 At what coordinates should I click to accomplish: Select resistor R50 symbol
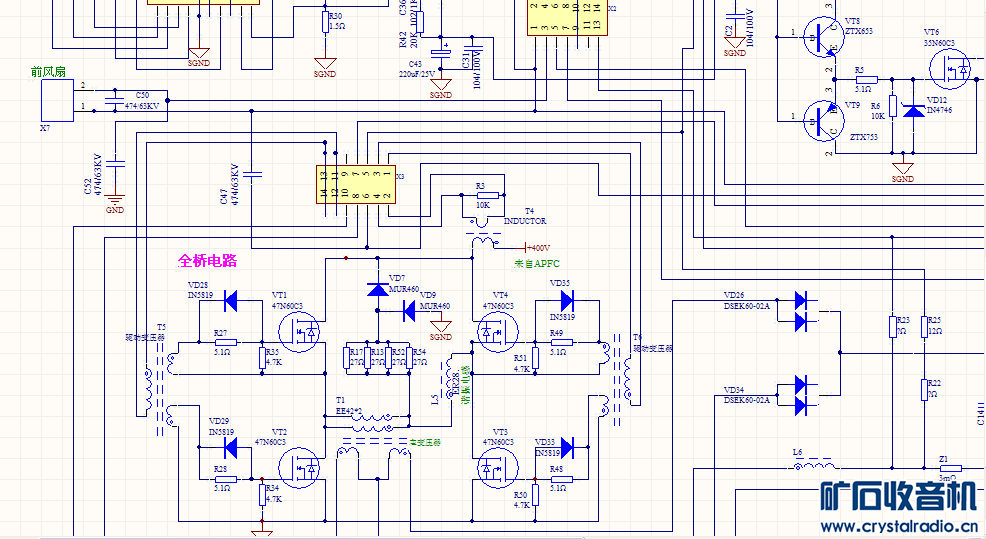535,495
